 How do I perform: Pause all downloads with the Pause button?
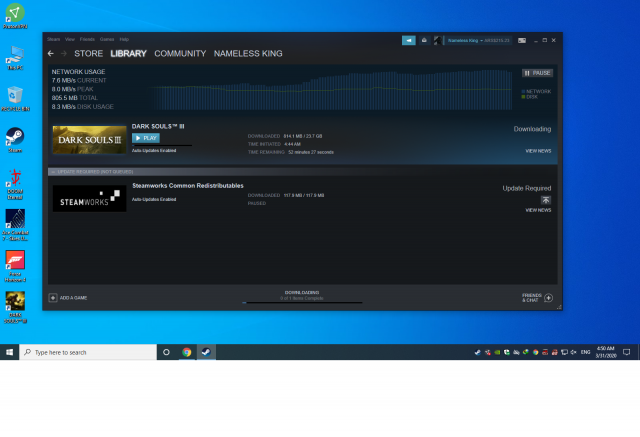point(537,73)
